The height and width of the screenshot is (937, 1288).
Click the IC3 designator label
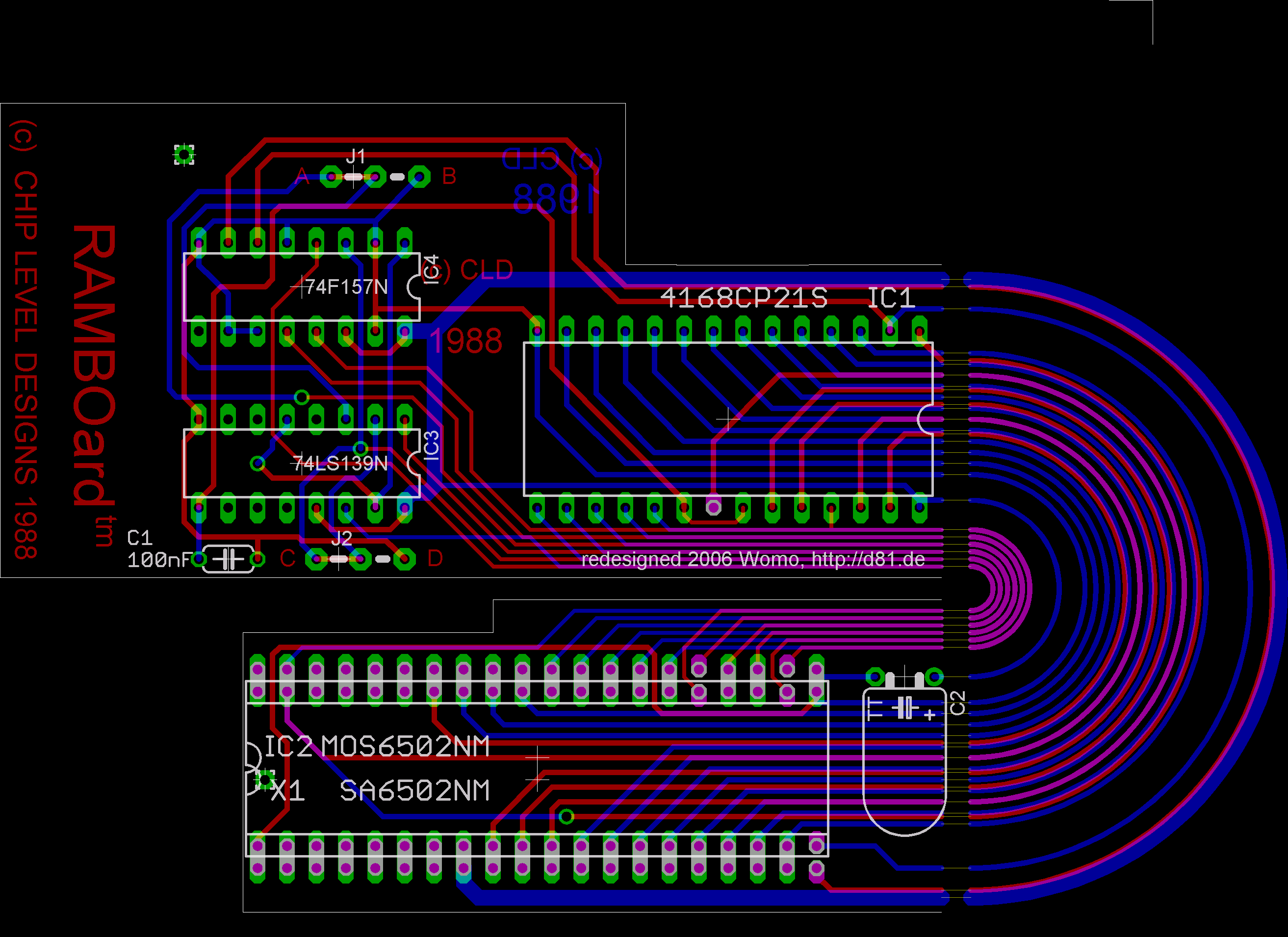pos(432,444)
